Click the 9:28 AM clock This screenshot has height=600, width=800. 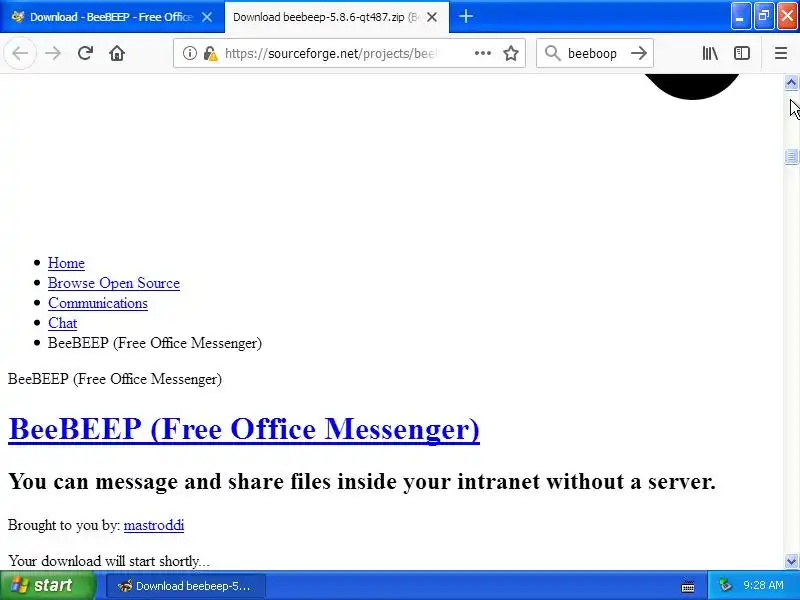point(763,585)
